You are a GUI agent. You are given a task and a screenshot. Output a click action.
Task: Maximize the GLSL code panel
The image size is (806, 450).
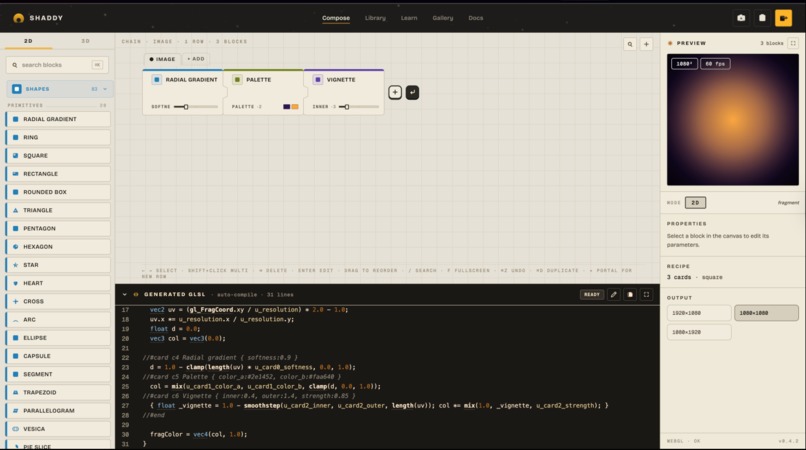coord(646,295)
